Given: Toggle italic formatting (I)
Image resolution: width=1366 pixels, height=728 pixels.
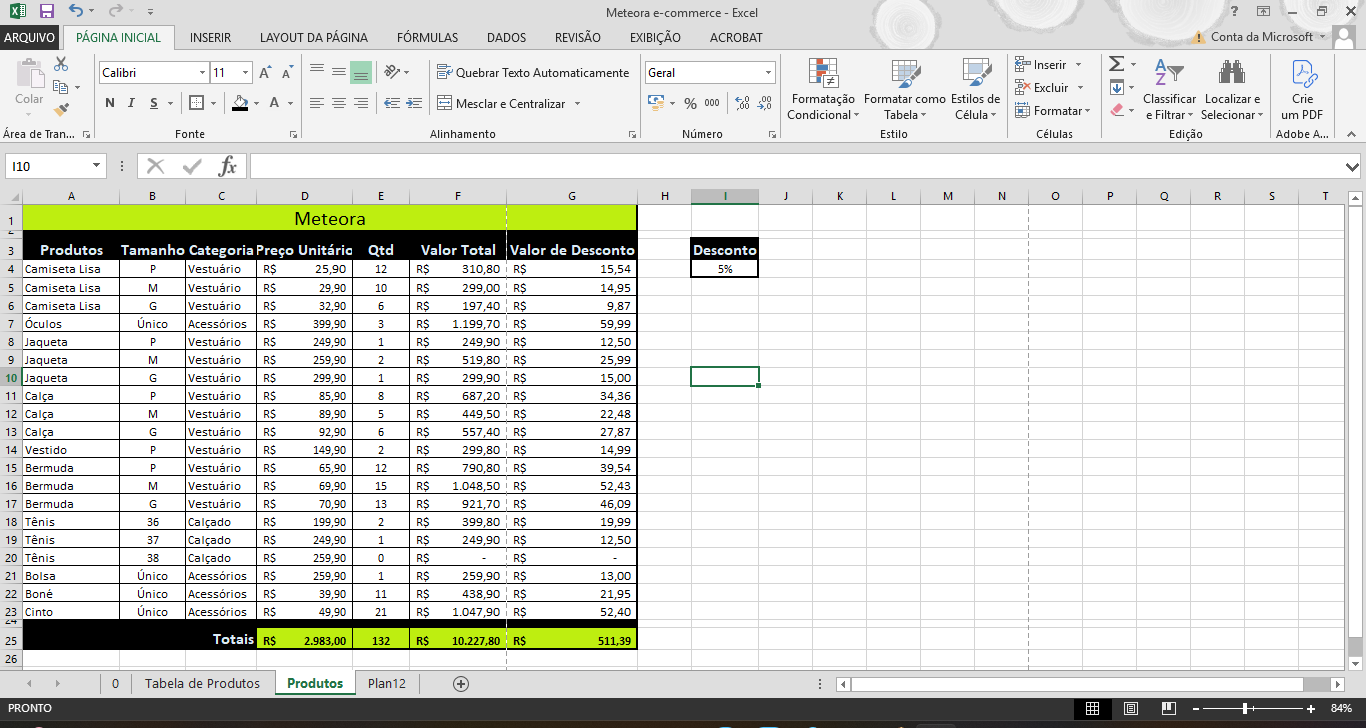Looking at the screenshot, I should point(131,103).
